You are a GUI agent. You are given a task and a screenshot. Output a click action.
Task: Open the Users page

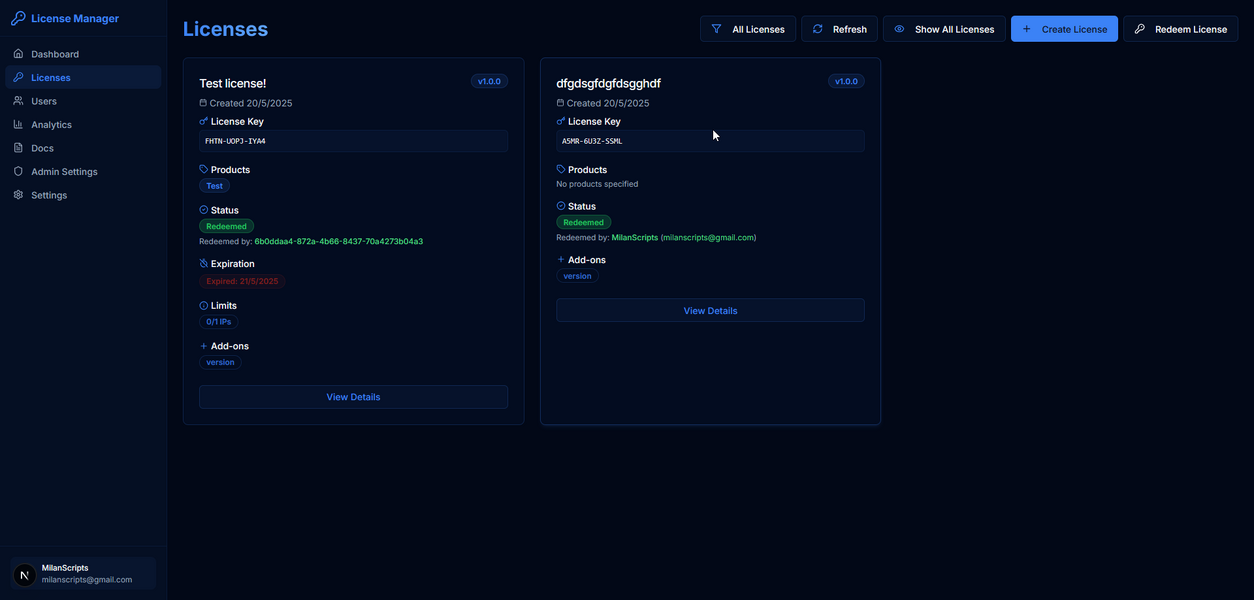(83, 101)
